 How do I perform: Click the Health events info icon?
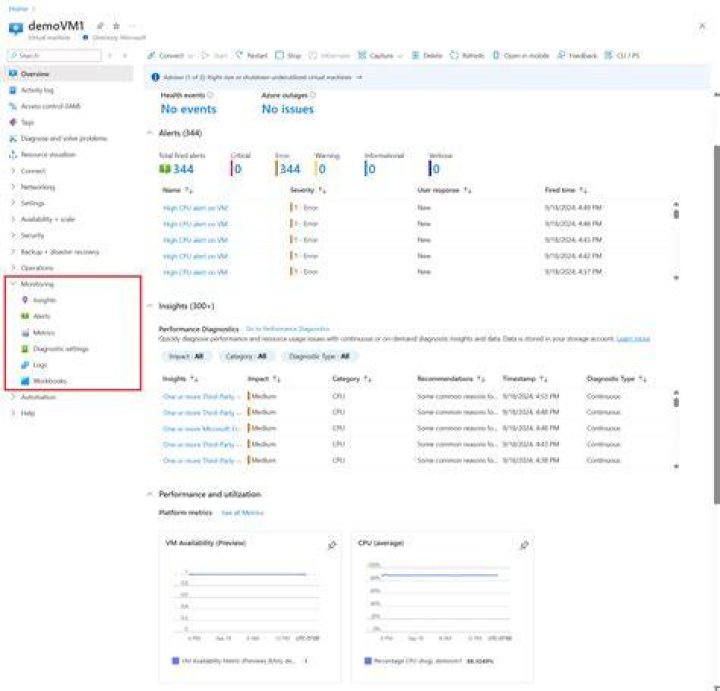click(210, 95)
